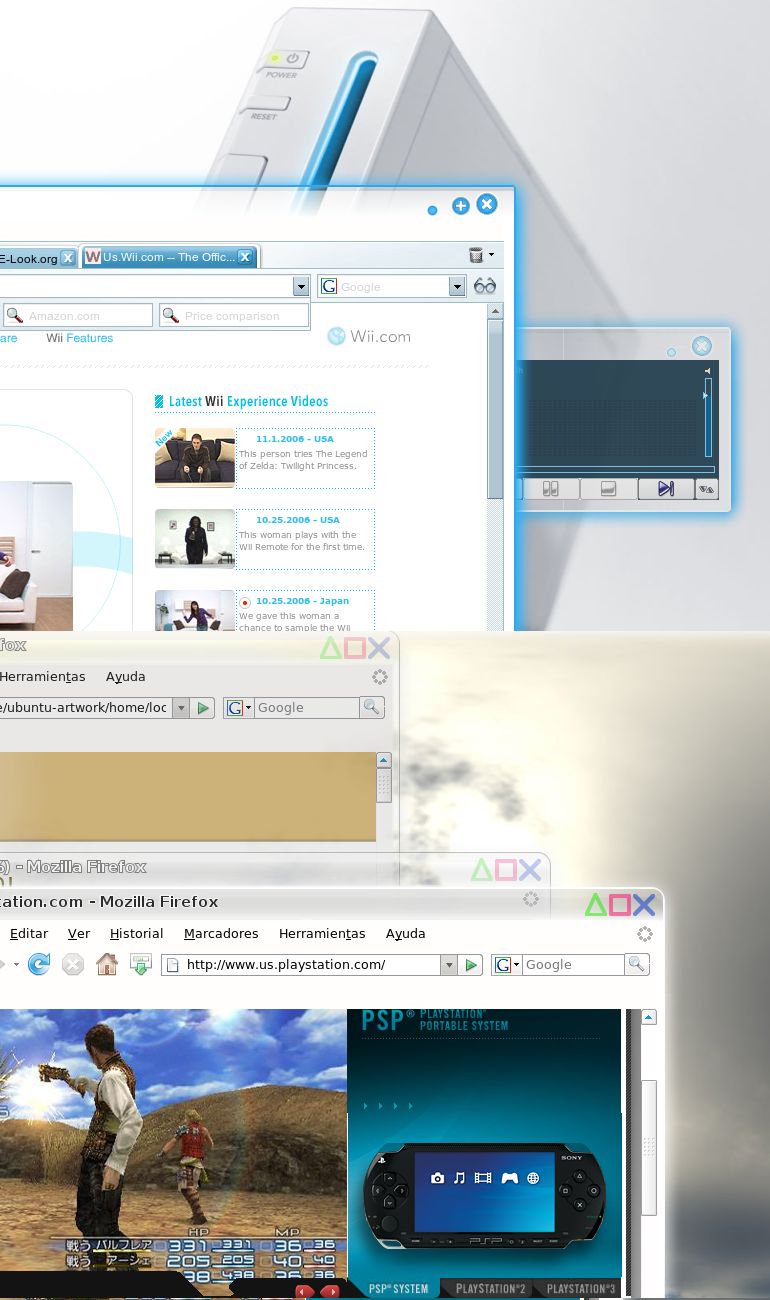
Task: Expand the address bar dropdown in the Wii browser
Action: (301, 287)
